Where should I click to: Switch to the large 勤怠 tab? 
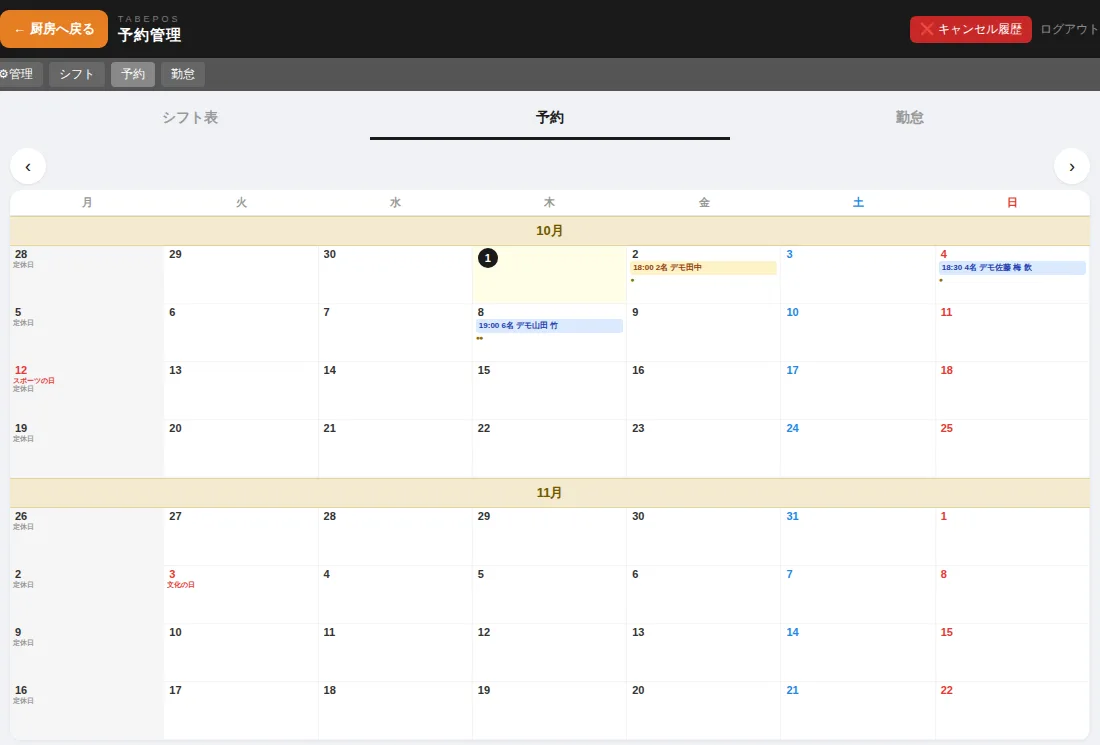[x=909, y=117]
